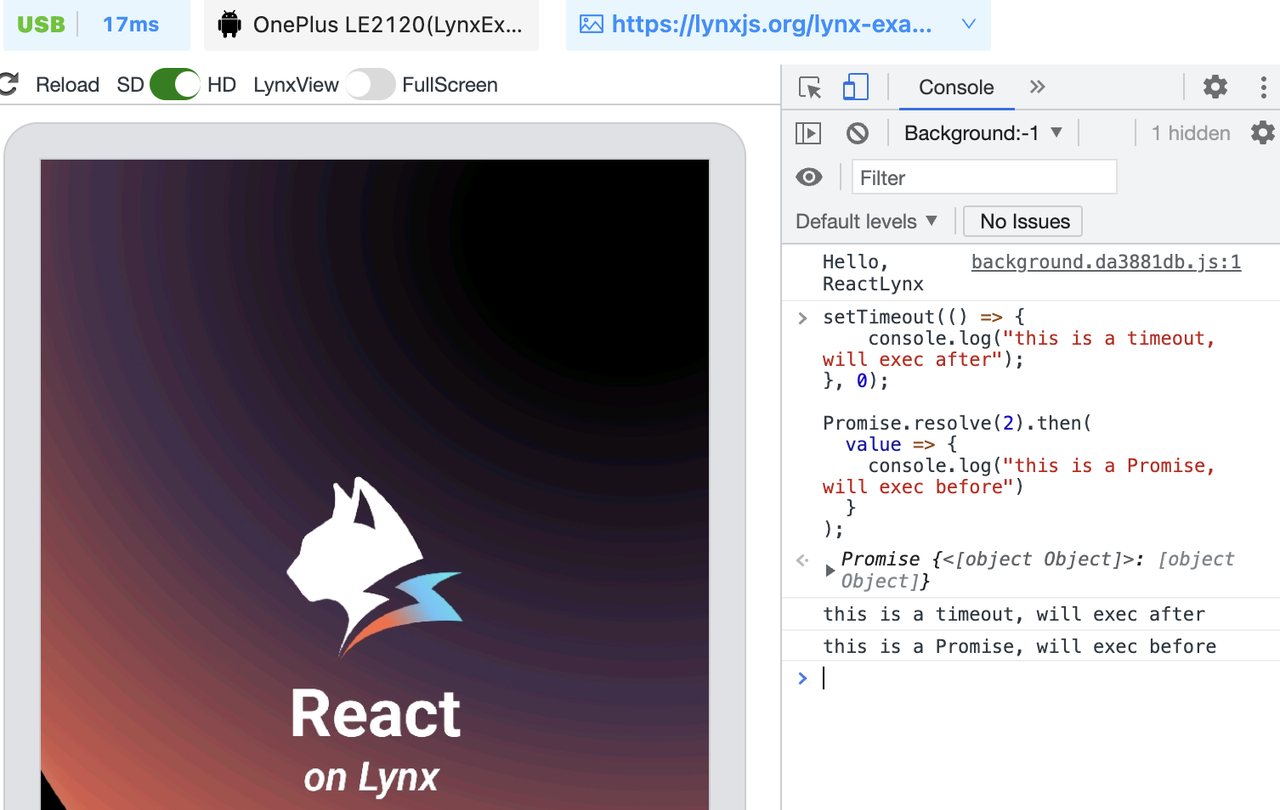This screenshot has height=810, width=1280.
Task: Switch to the Console tab
Action: (956, 87)
